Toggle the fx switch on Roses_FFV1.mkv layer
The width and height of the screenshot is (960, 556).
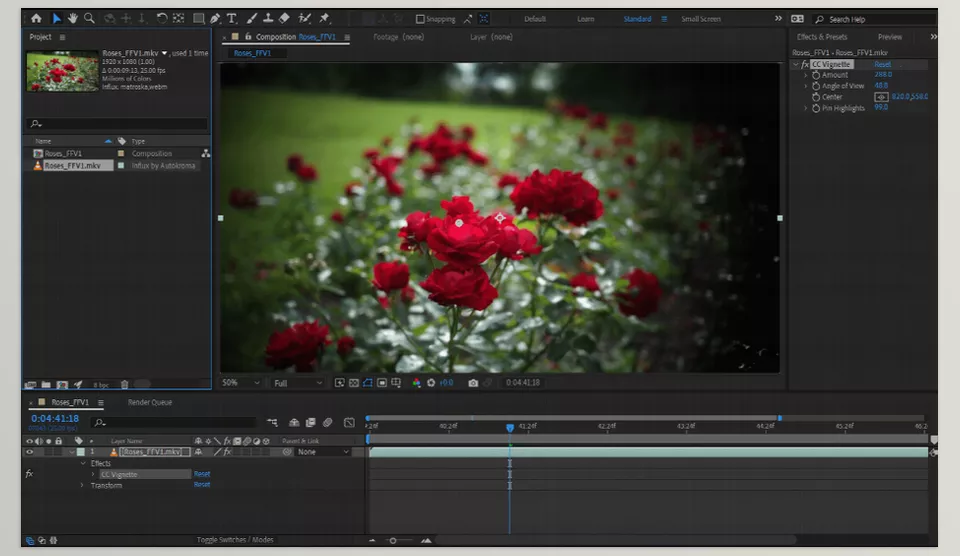pos(227,452)
